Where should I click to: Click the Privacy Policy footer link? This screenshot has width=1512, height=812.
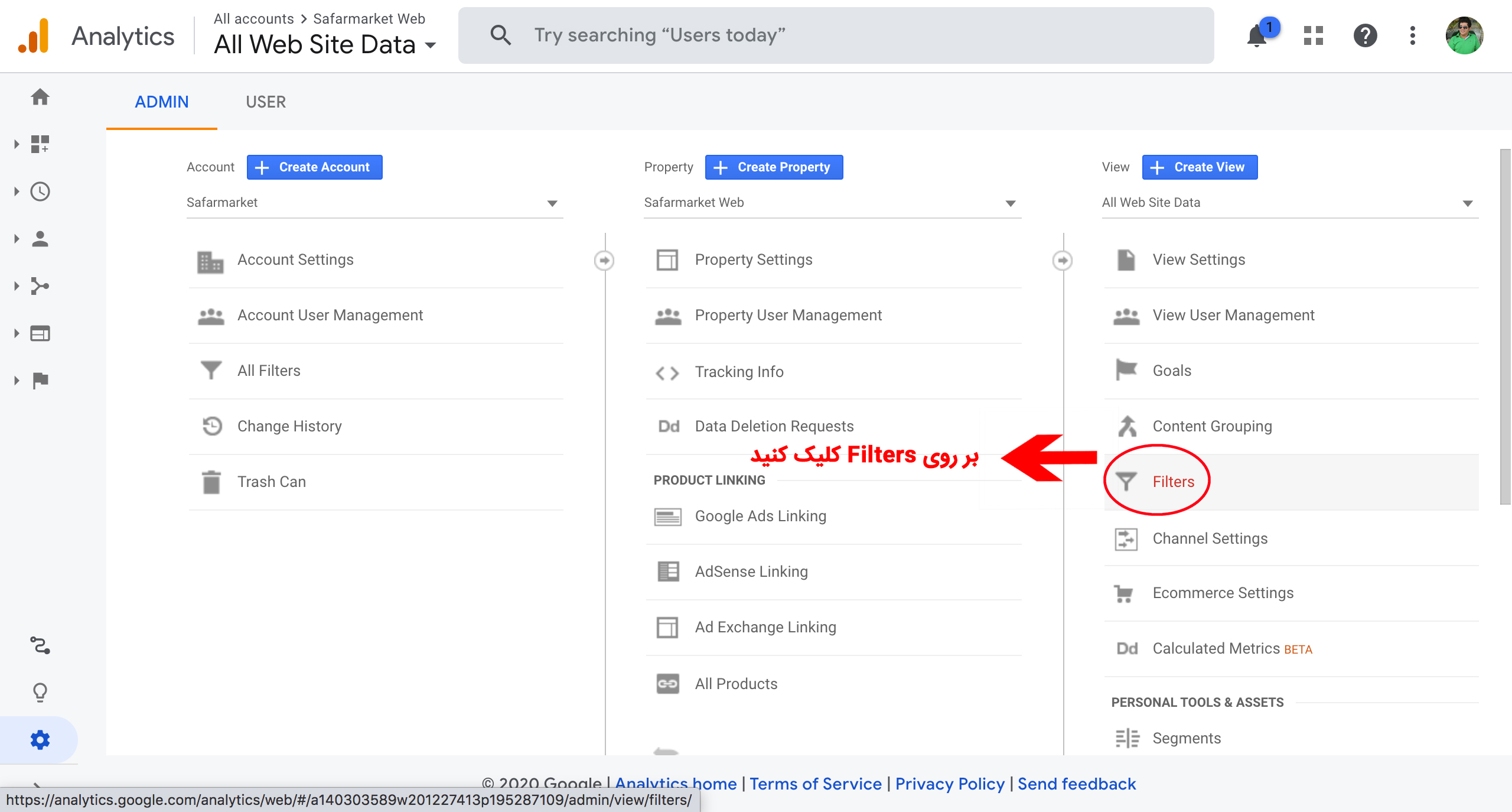pyautogui.click(x=950, y=784)
